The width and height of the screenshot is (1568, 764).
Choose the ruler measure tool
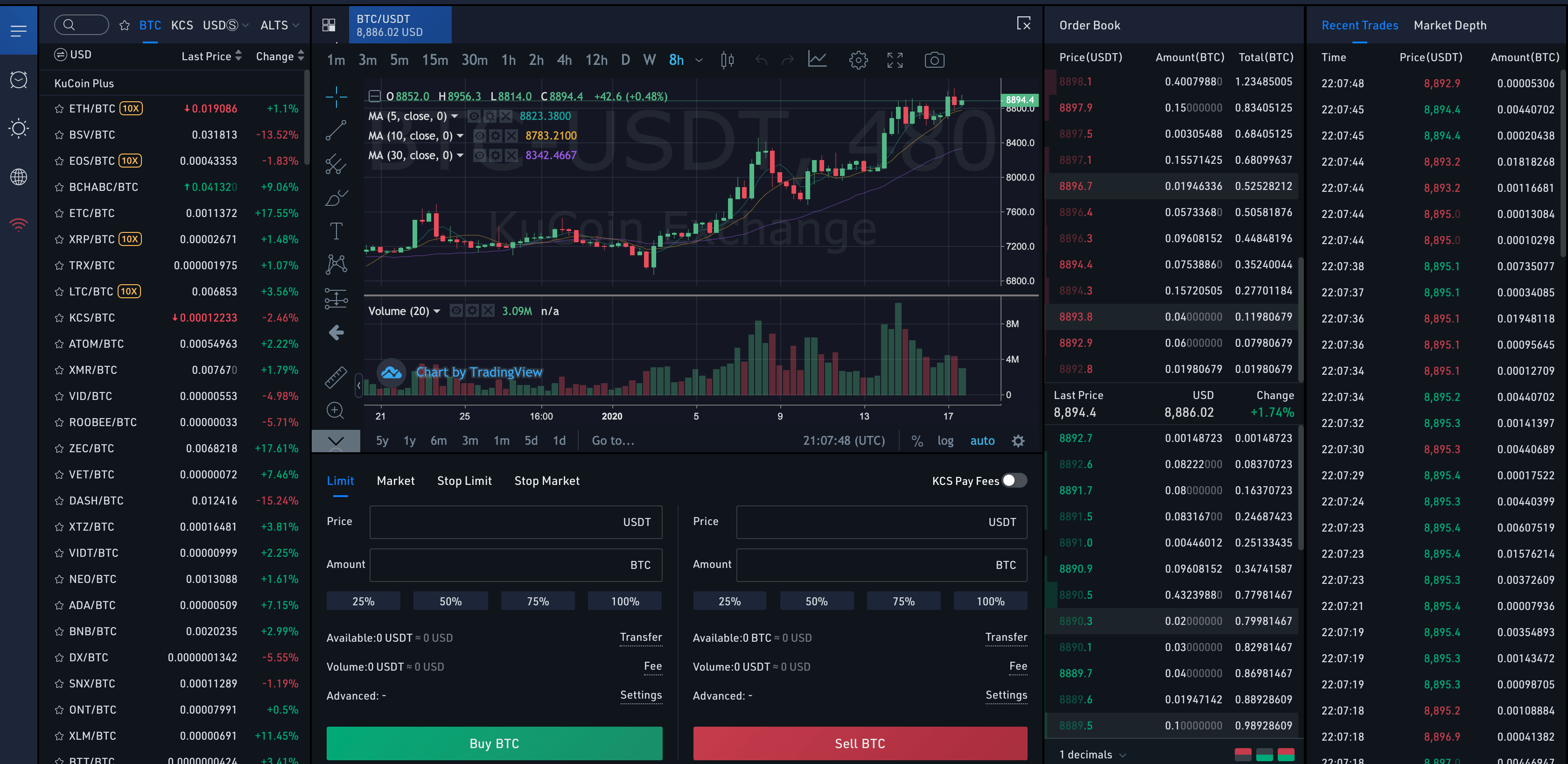pyautogui.click(x=336, y=377)
